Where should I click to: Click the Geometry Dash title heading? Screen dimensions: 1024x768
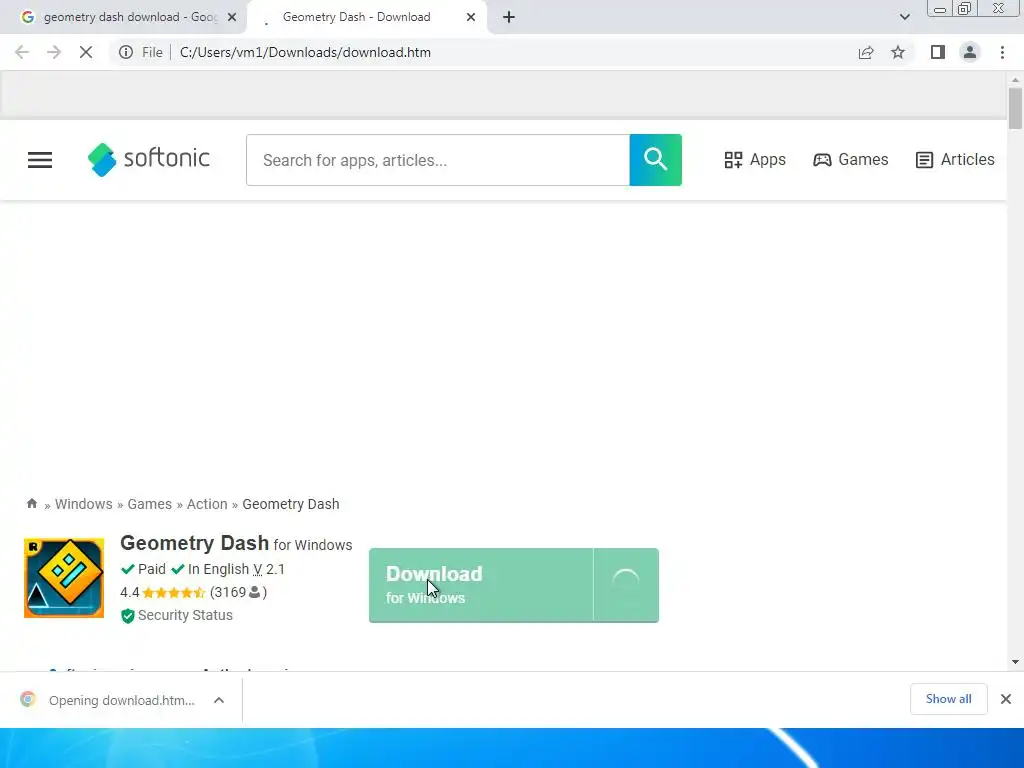point(195,543)
